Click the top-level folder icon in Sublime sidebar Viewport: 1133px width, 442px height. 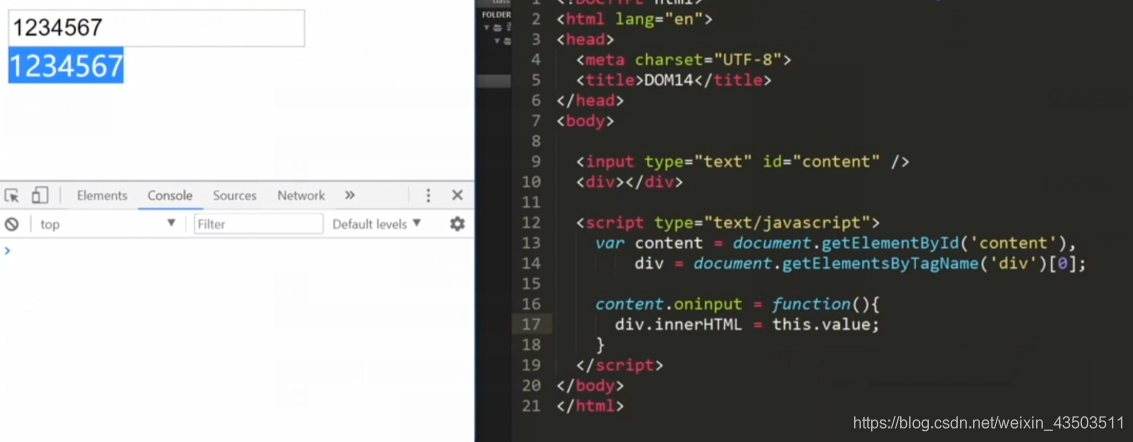click(498, 27)
